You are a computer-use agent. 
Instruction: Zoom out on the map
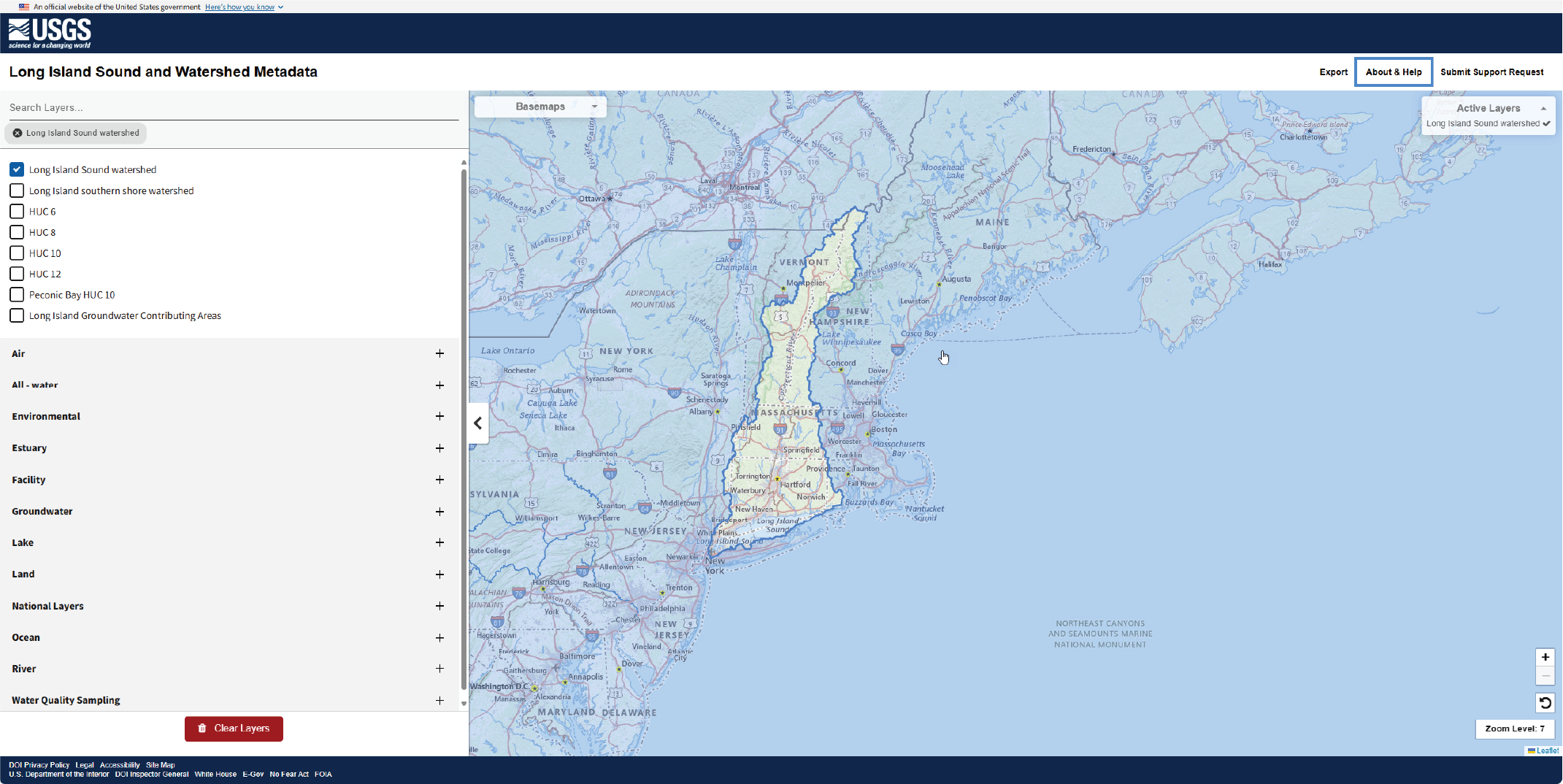point(1545,676)
